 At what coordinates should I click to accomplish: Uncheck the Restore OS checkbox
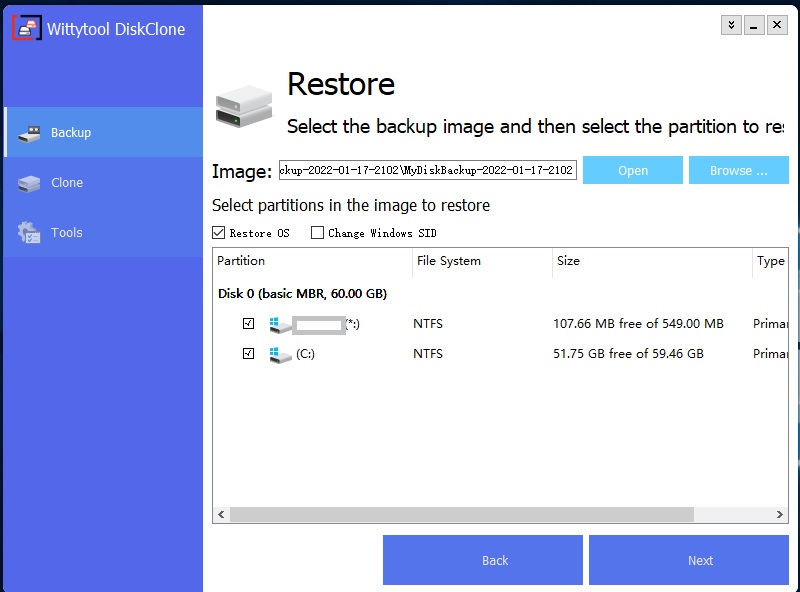pyautogui.click(x=218, y=233)
